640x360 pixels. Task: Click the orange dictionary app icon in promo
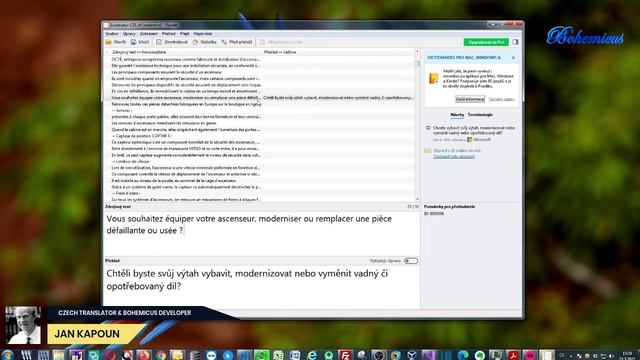(433, 78)
